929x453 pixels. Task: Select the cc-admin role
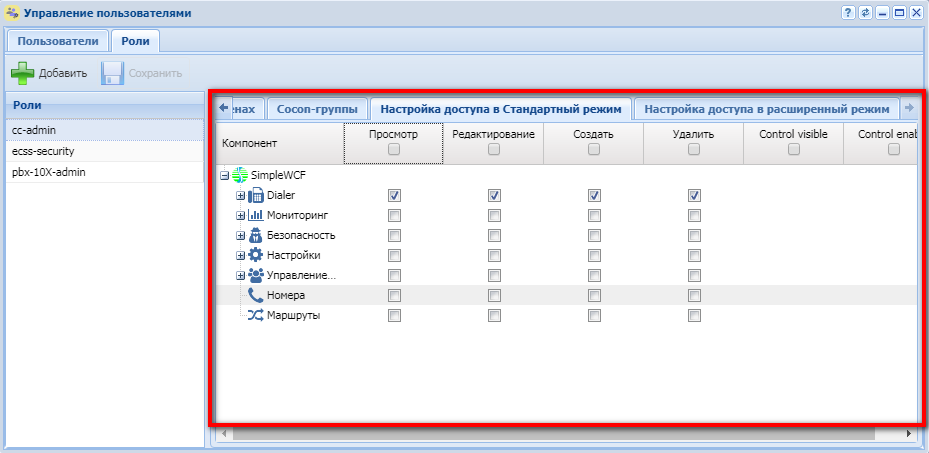point(104,130)
